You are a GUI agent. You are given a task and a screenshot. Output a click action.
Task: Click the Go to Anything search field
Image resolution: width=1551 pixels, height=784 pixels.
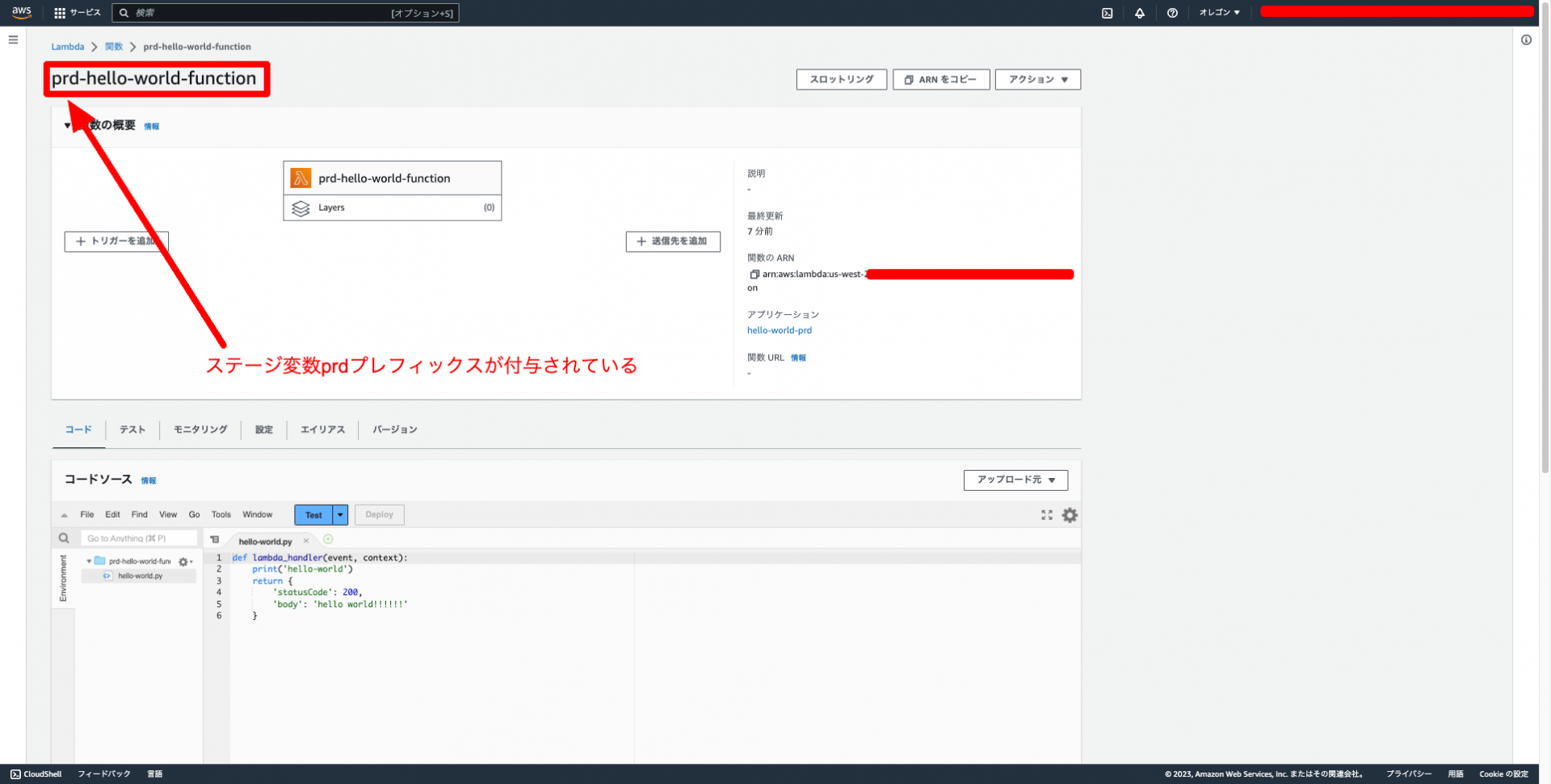click(x=137, y=538)
